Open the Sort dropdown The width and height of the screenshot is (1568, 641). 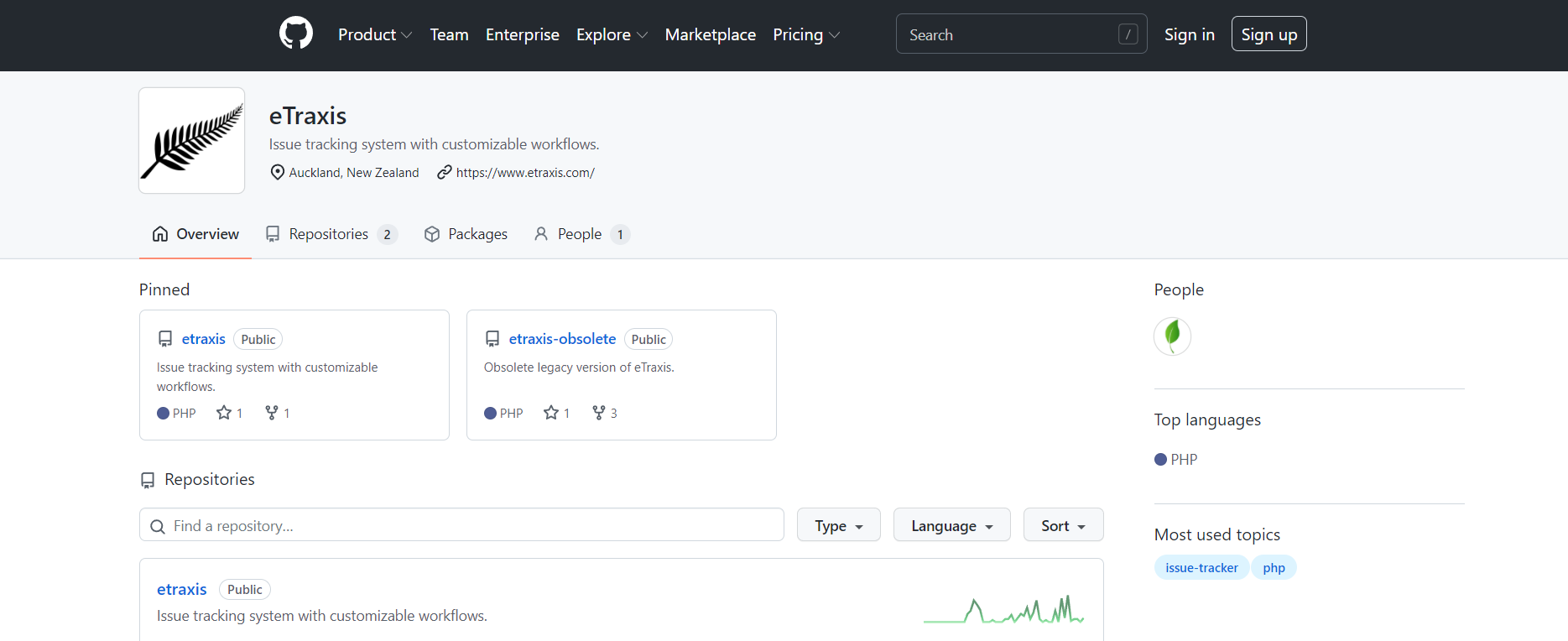click(x=1064, y=525)
